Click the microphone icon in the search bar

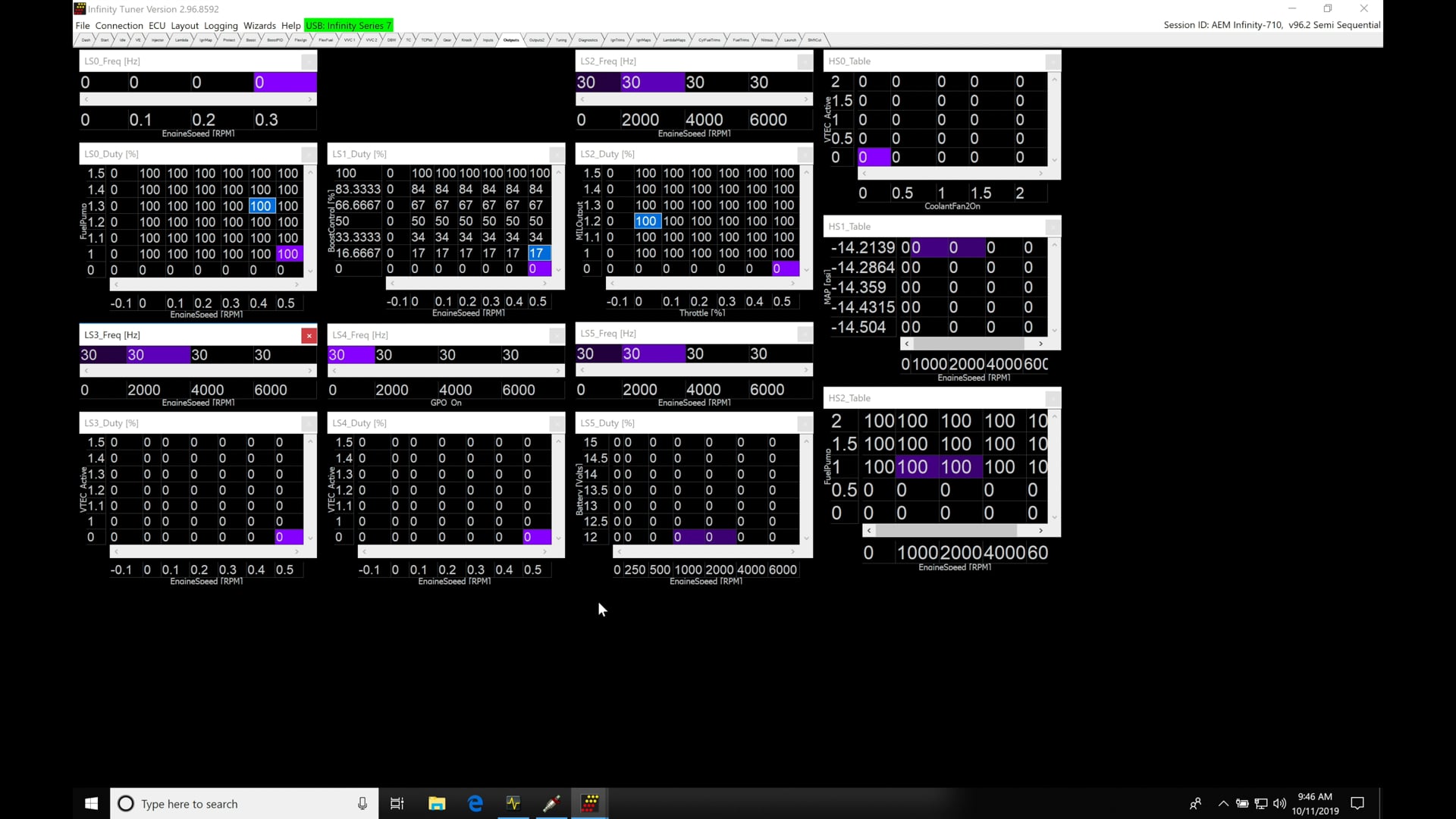click(x=362, y=803)
